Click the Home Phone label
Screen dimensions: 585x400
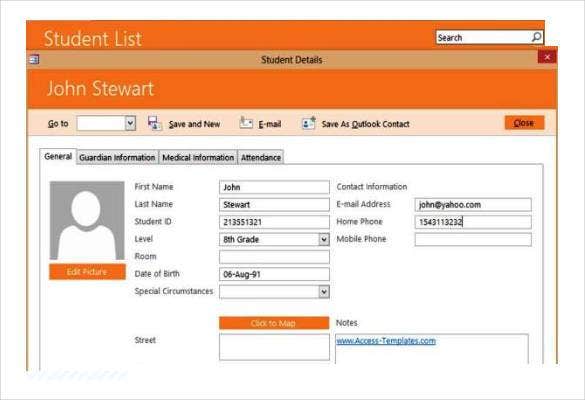tap(359, 222)
